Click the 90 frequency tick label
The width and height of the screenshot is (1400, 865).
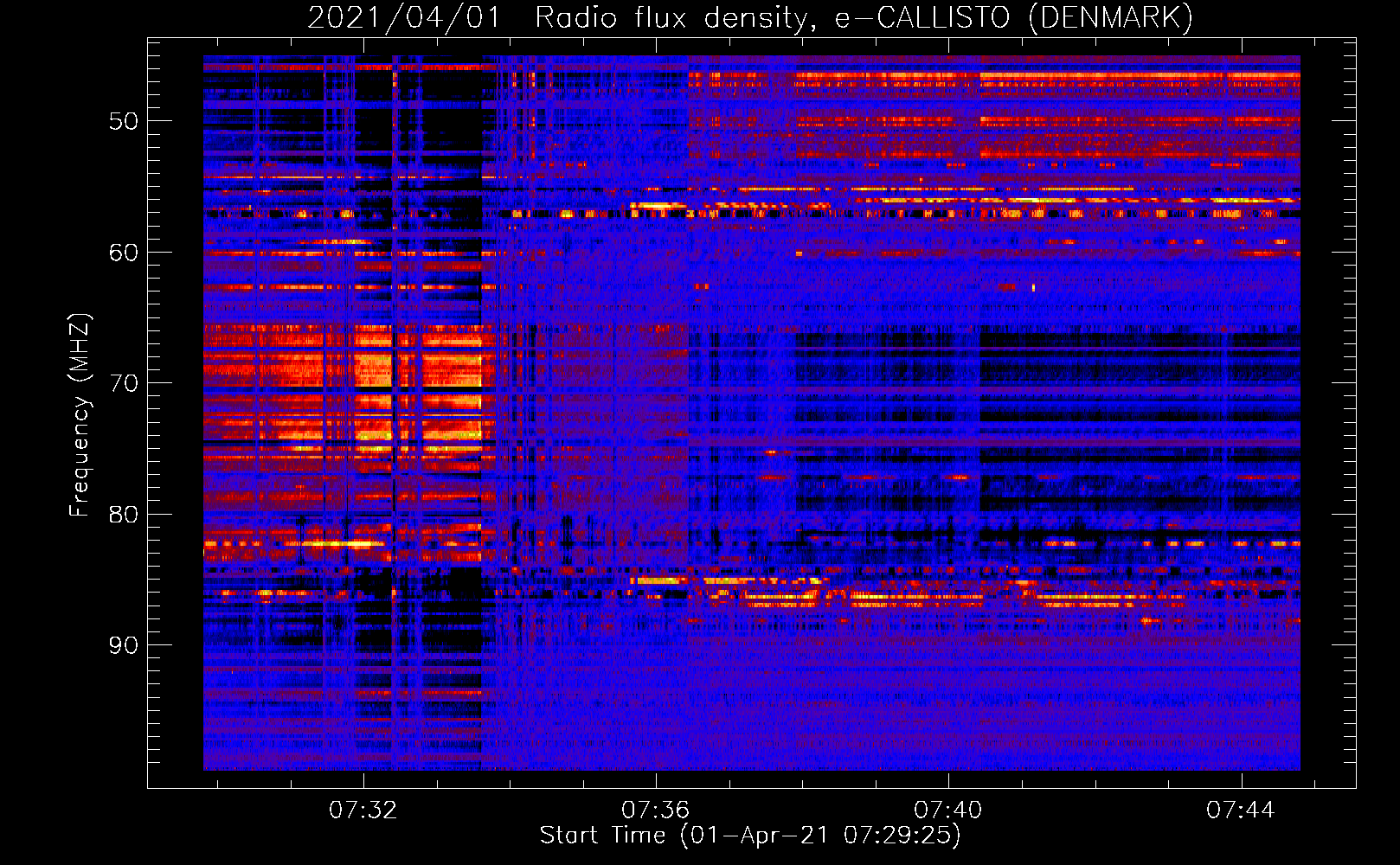tap(124, 645)
